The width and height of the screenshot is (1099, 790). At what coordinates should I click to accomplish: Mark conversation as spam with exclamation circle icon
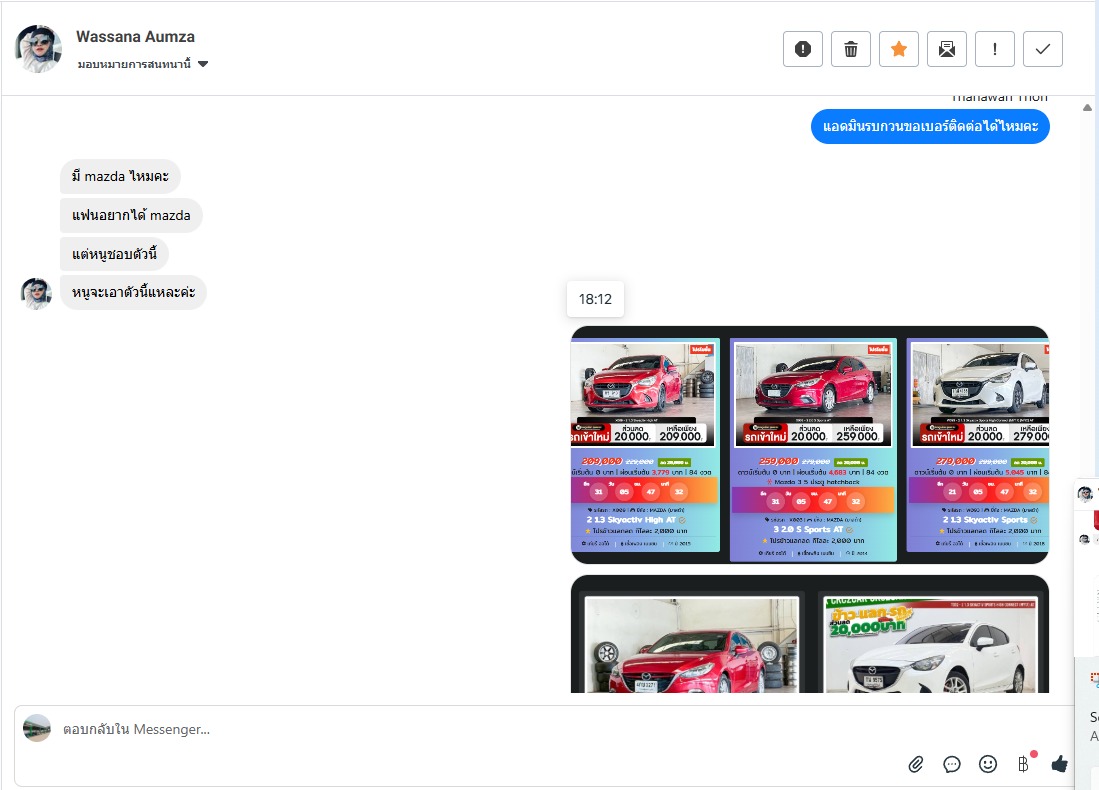click(x=803, y=49)
